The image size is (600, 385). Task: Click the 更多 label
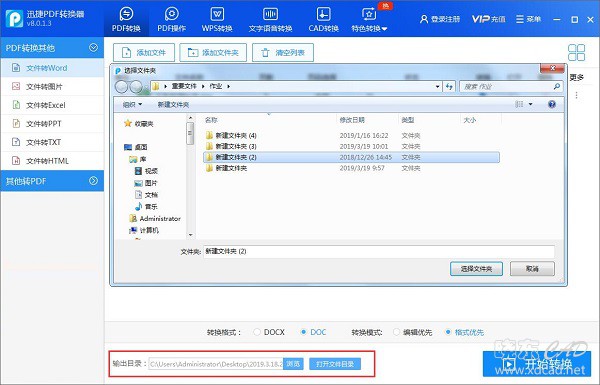tap(576, 78)
